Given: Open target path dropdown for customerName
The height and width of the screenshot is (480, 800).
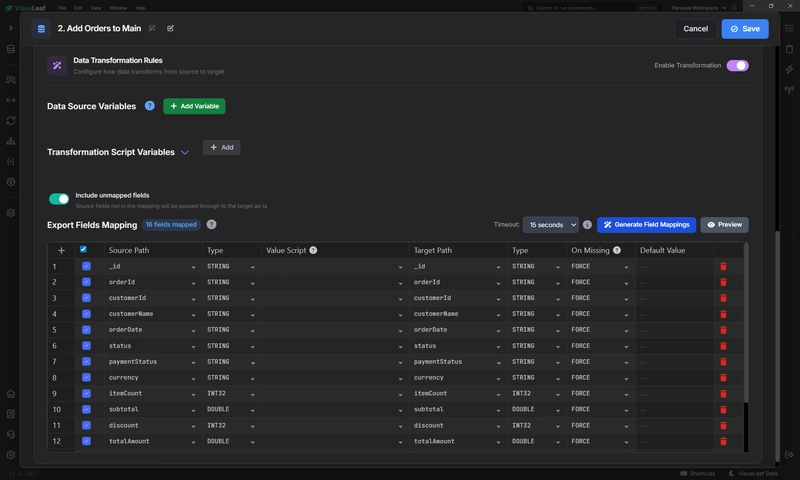Looking at the screenshot, I should point(498,315).
